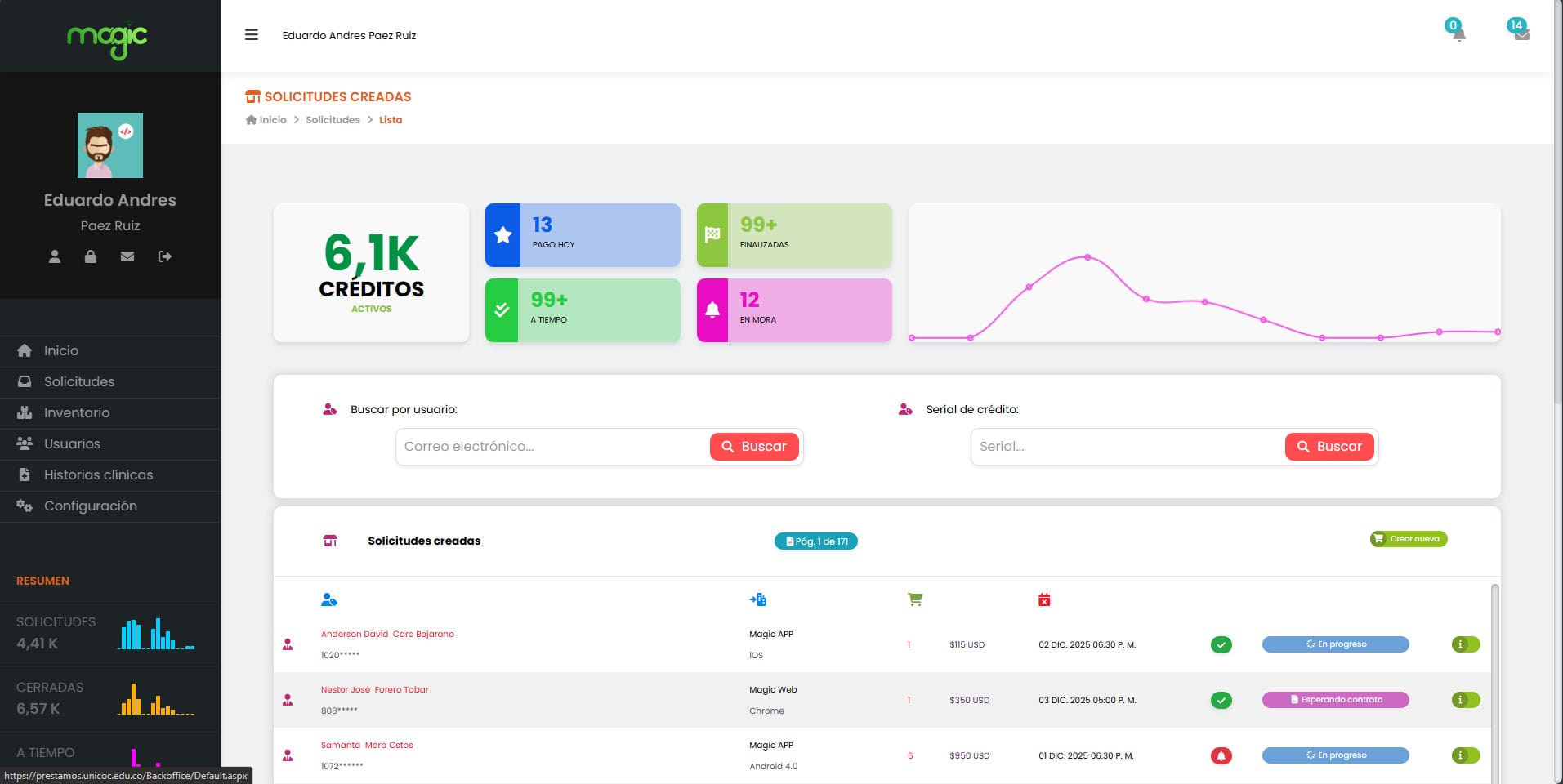Click the red bell status icon for Samanta

click(1221, 755)
